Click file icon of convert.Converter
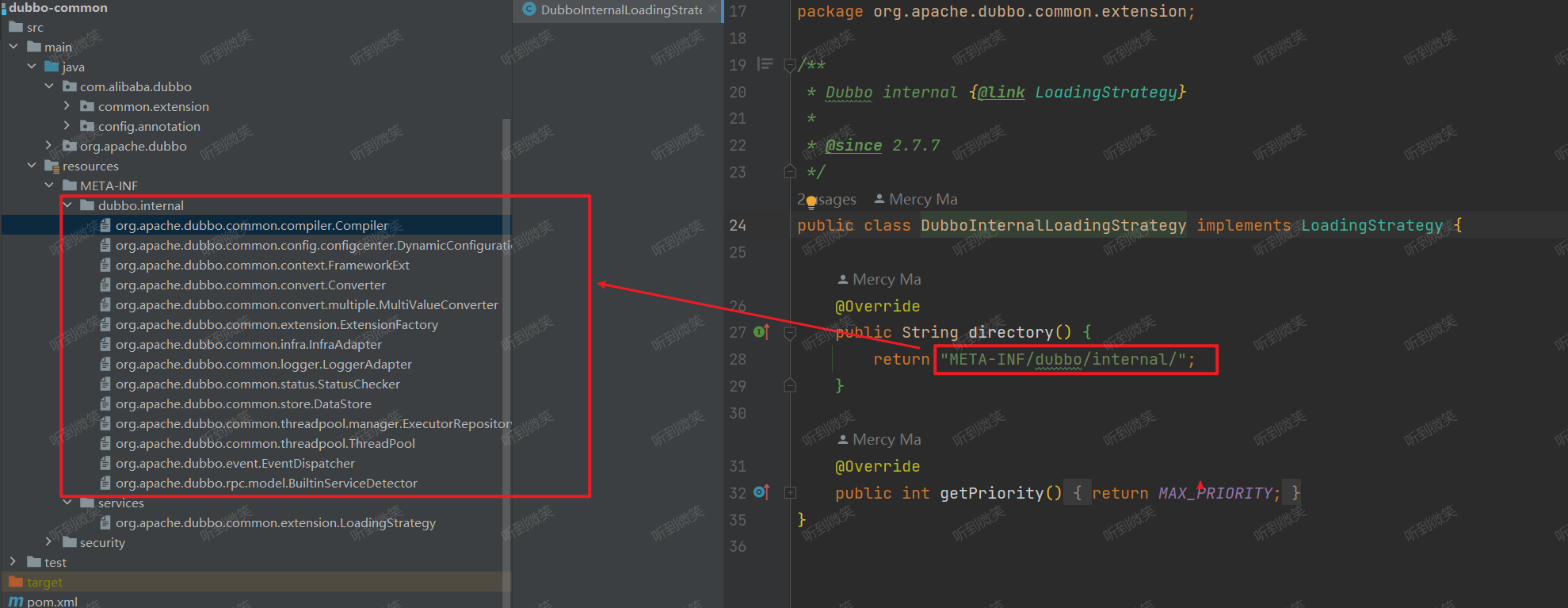Viewport: 1568px width, 608px height. click(105, 285)
